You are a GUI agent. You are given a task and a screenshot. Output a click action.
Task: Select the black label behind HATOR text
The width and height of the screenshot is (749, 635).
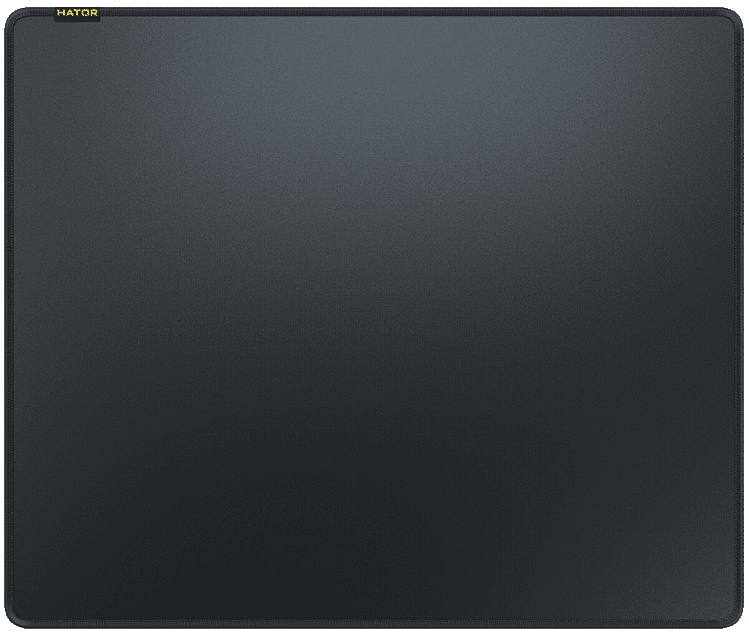click(x=77, y=13)
